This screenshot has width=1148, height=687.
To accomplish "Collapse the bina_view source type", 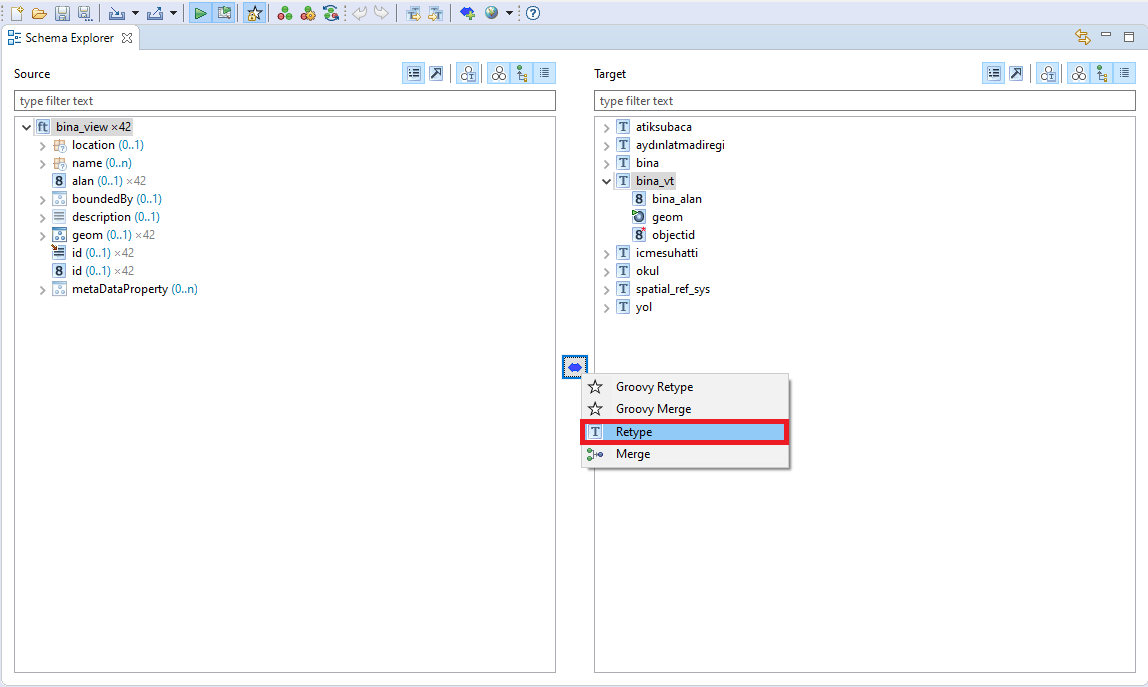I will (x=26, y=127).
